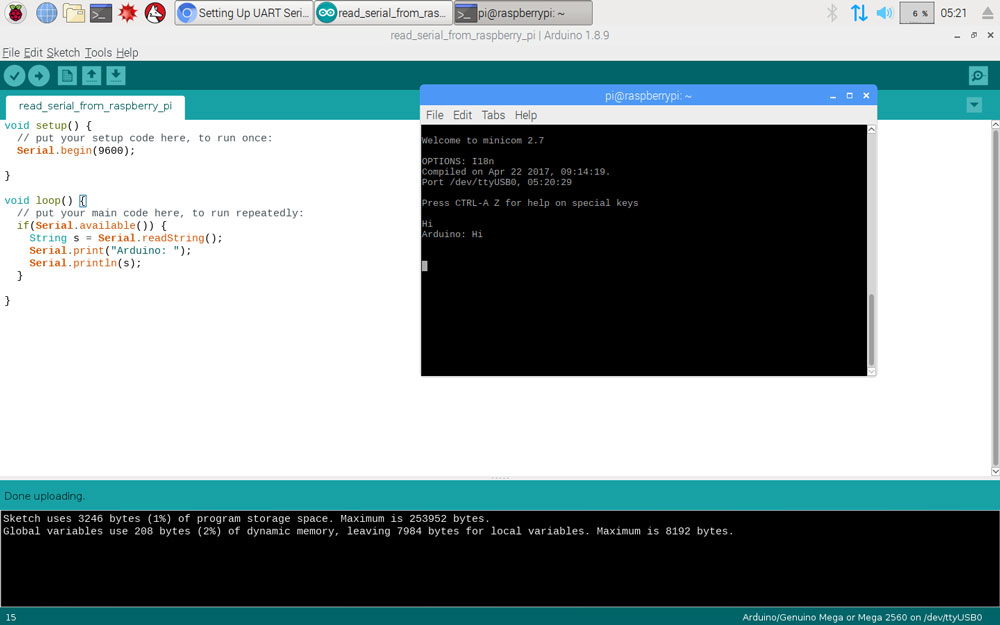Open the Serial Monitor magnifier icon

[978, 76]
